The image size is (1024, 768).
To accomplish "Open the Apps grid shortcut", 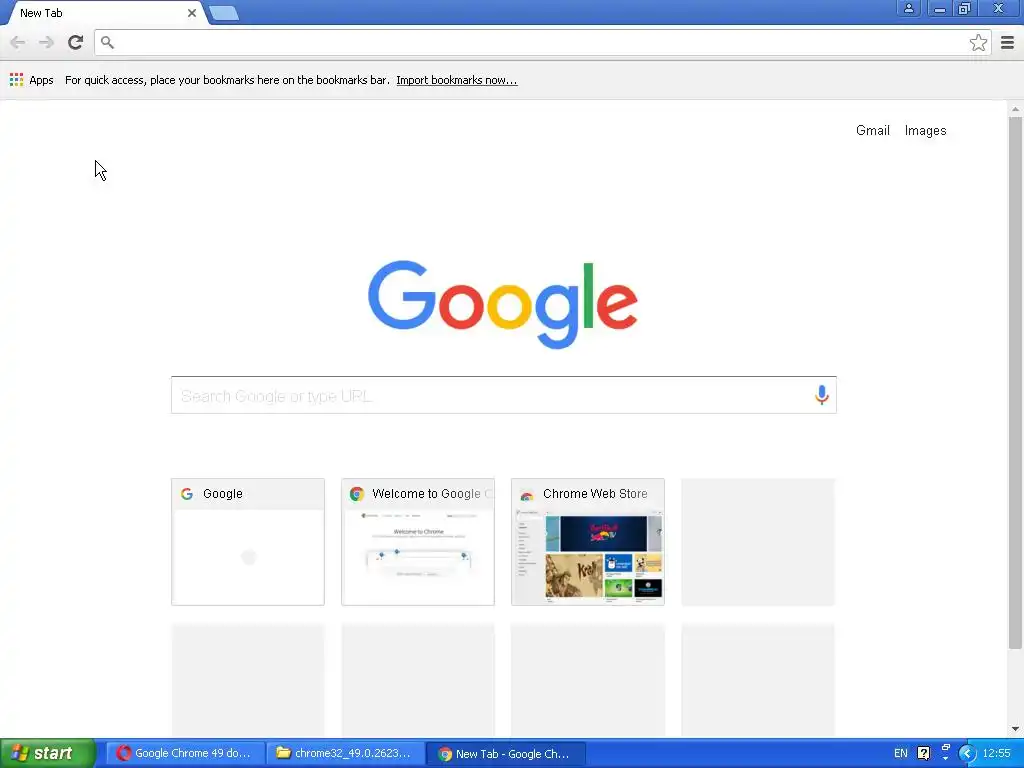I will tap(16, 80).
